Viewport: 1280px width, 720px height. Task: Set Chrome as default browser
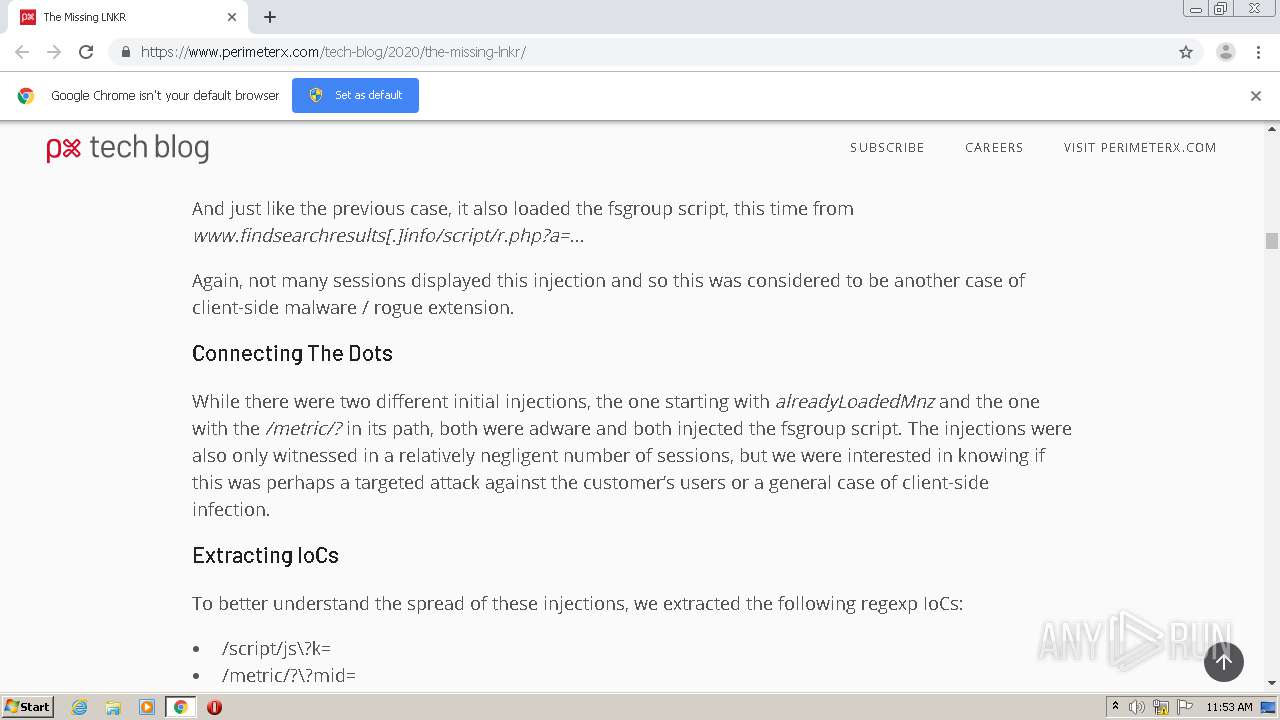click(355, 95)
